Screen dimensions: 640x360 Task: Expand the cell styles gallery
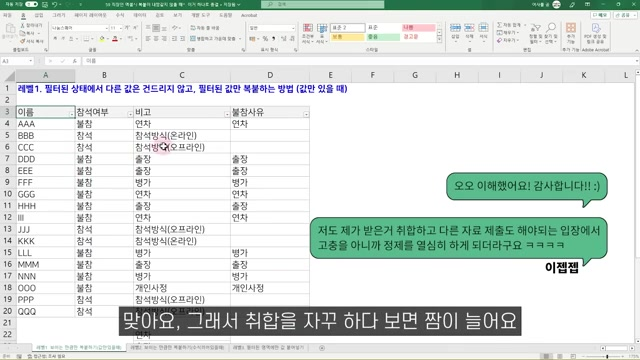click(x=439, y=40)
